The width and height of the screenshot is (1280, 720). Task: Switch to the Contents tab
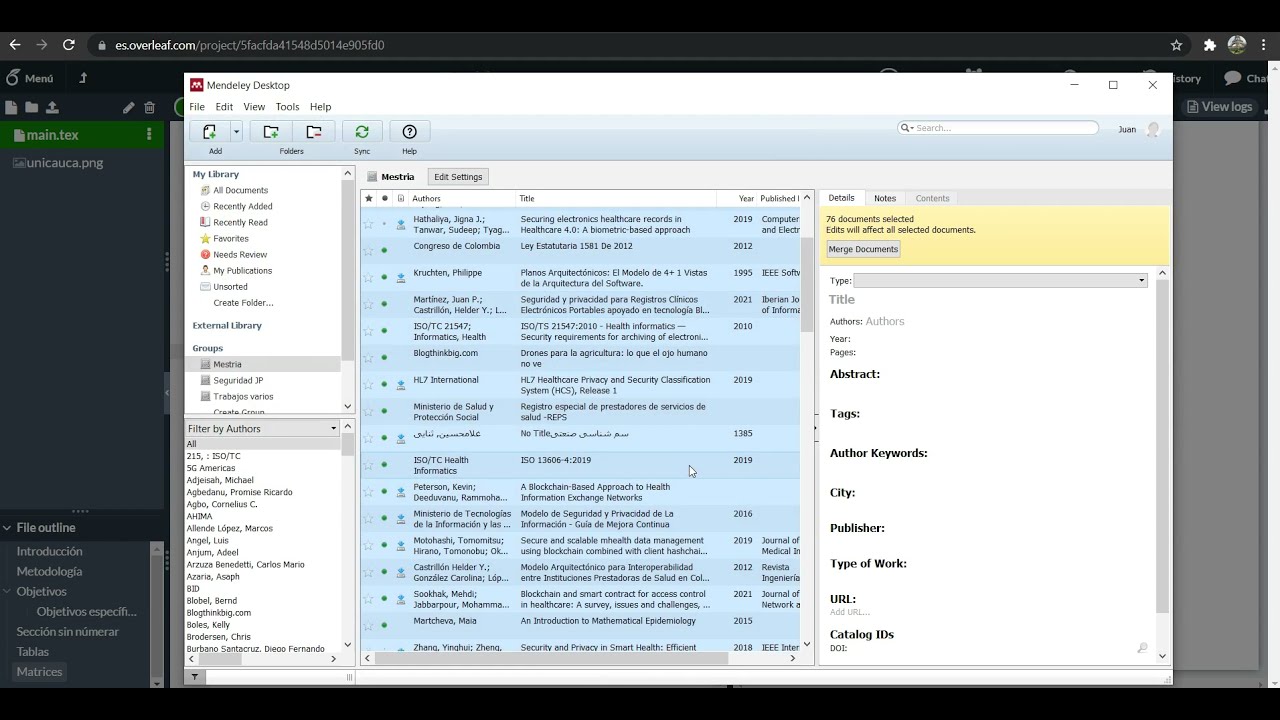932,198
